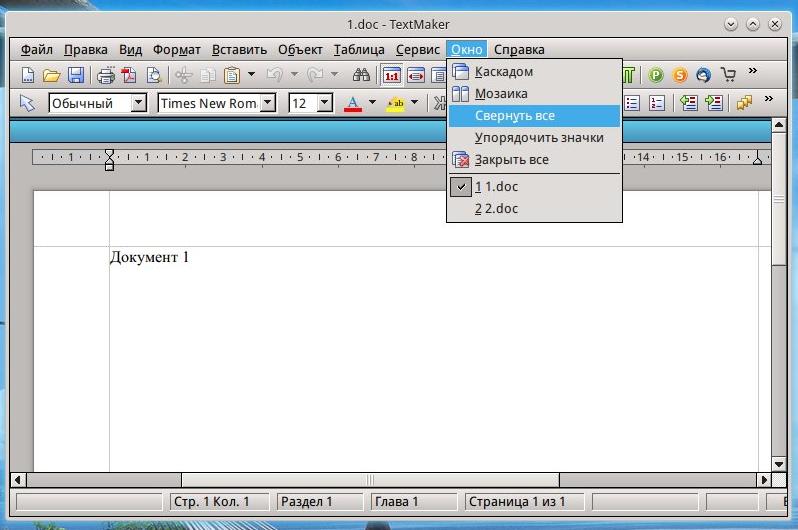Click the vertical scrollbar down arrow

(779, 464)
